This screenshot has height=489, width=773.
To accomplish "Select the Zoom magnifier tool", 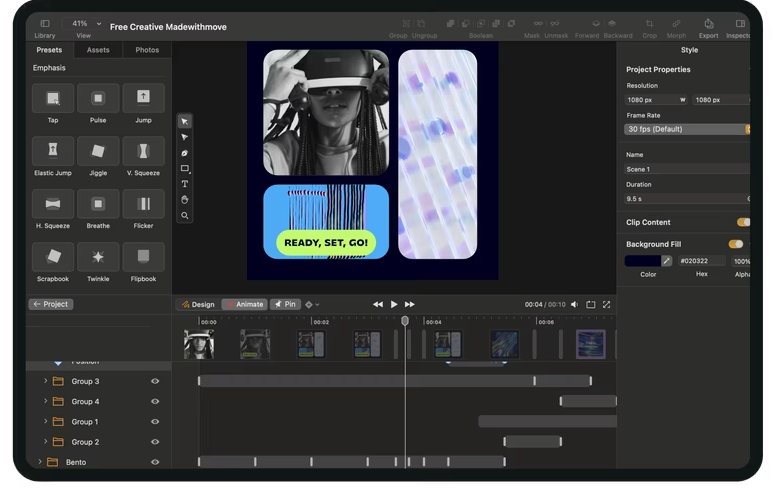I will click(x=185, y=216).
